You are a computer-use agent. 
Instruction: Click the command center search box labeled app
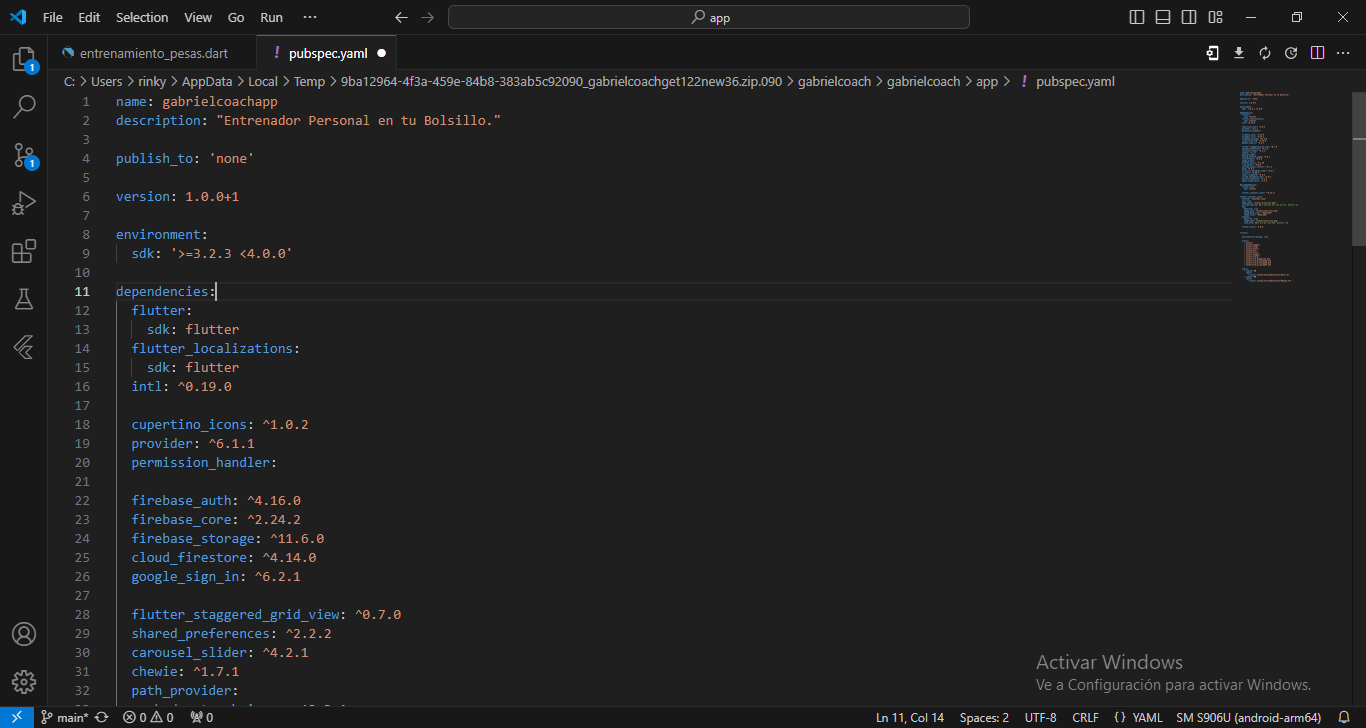point(709,17)
